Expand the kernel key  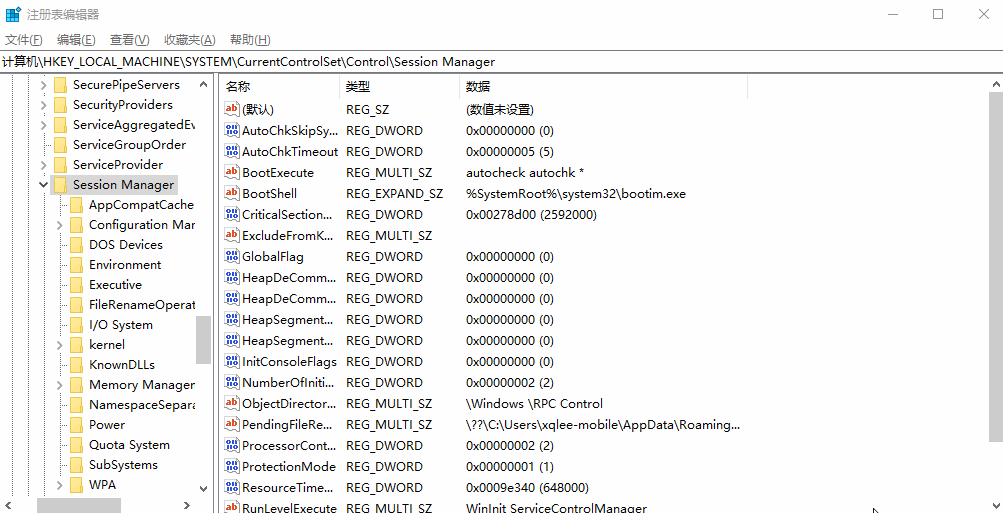coord(59,345)
